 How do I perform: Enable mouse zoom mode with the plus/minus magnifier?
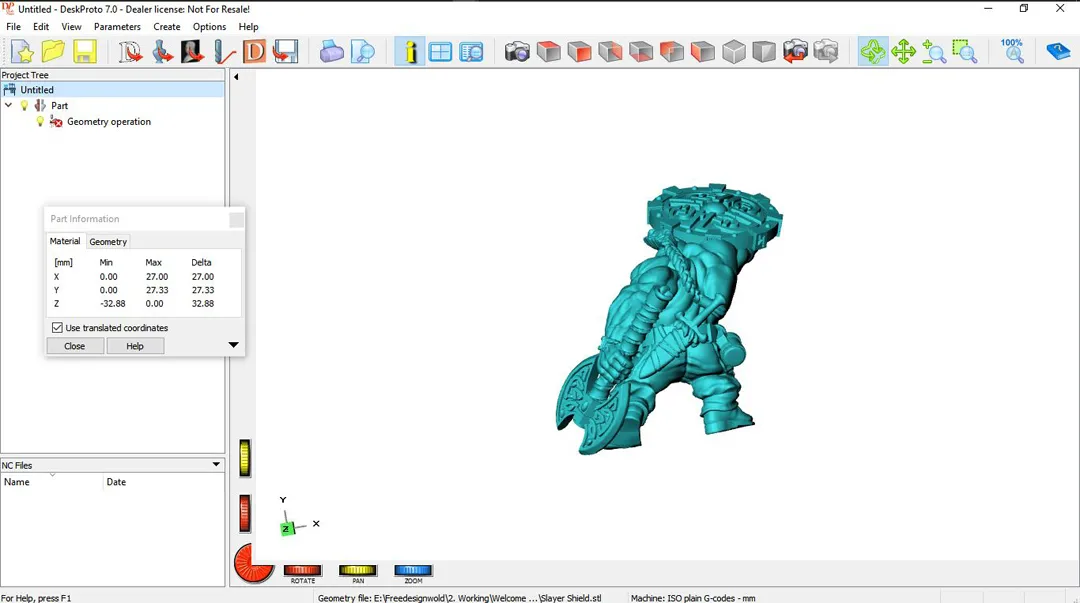tap(934, 52)
